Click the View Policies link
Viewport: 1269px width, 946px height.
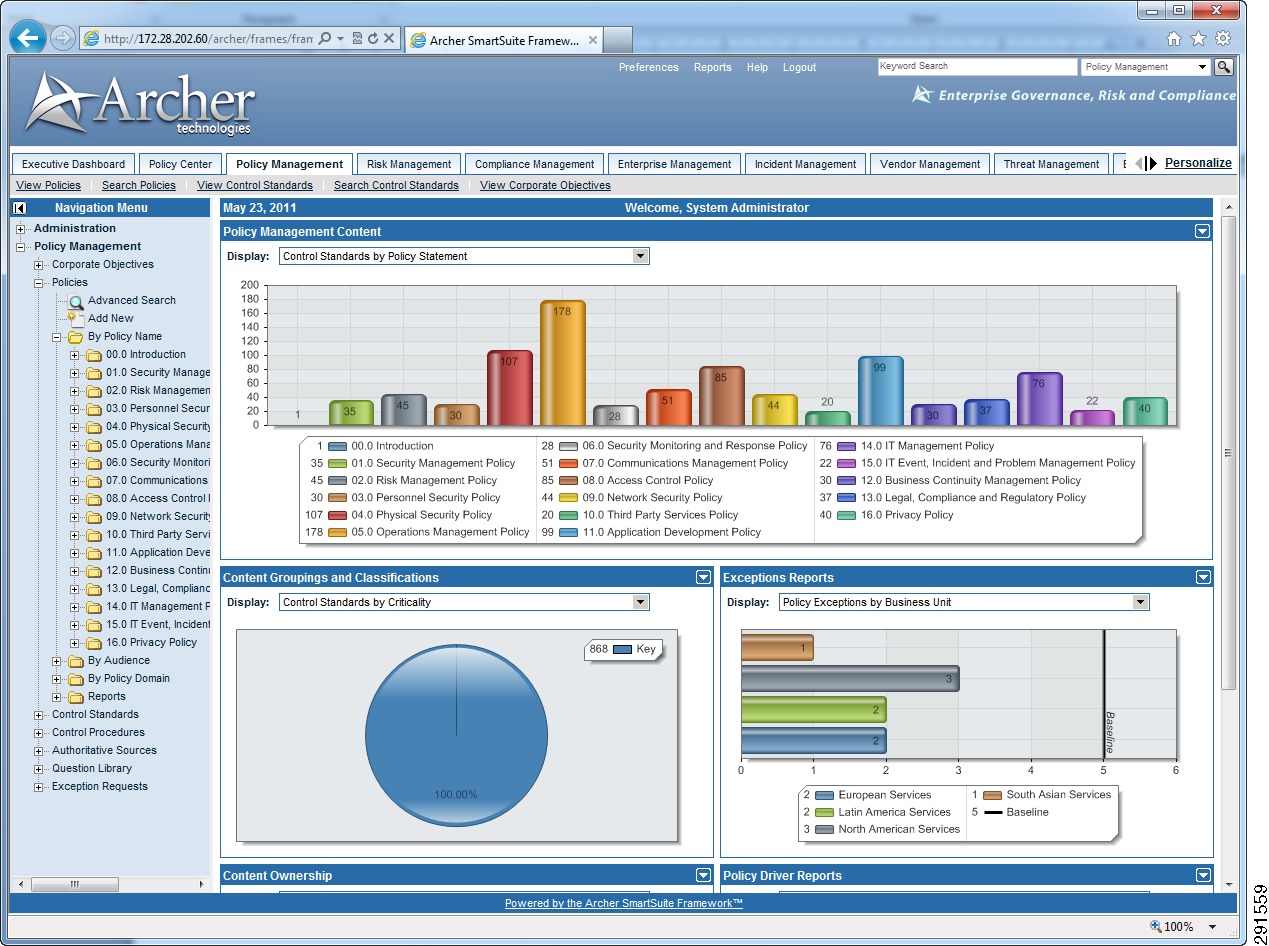[48, 185]
